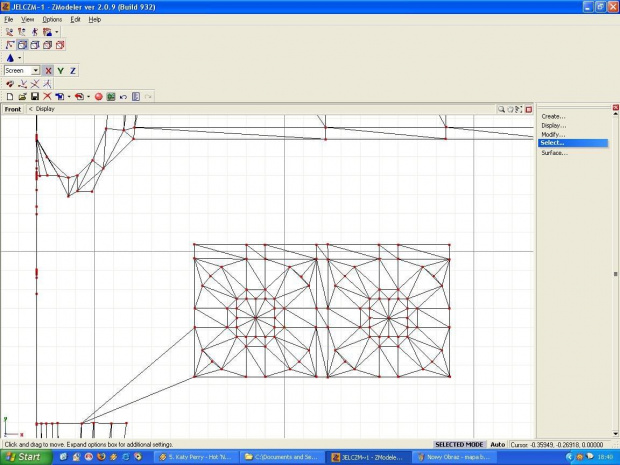Click the Modify... command in right panel

(x=553, y=134)
